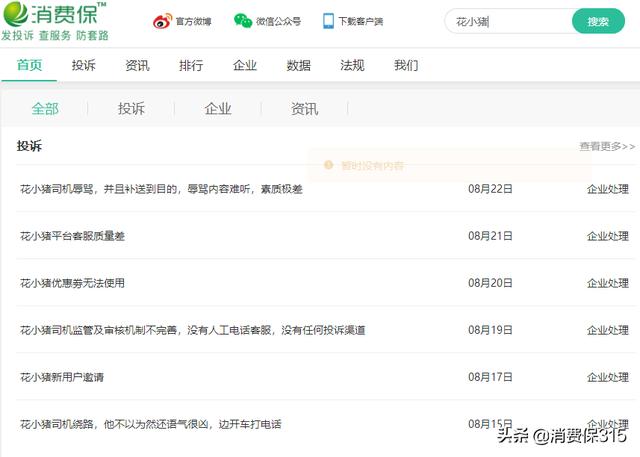Click the 投诉 section heading

tap(29, 146)
